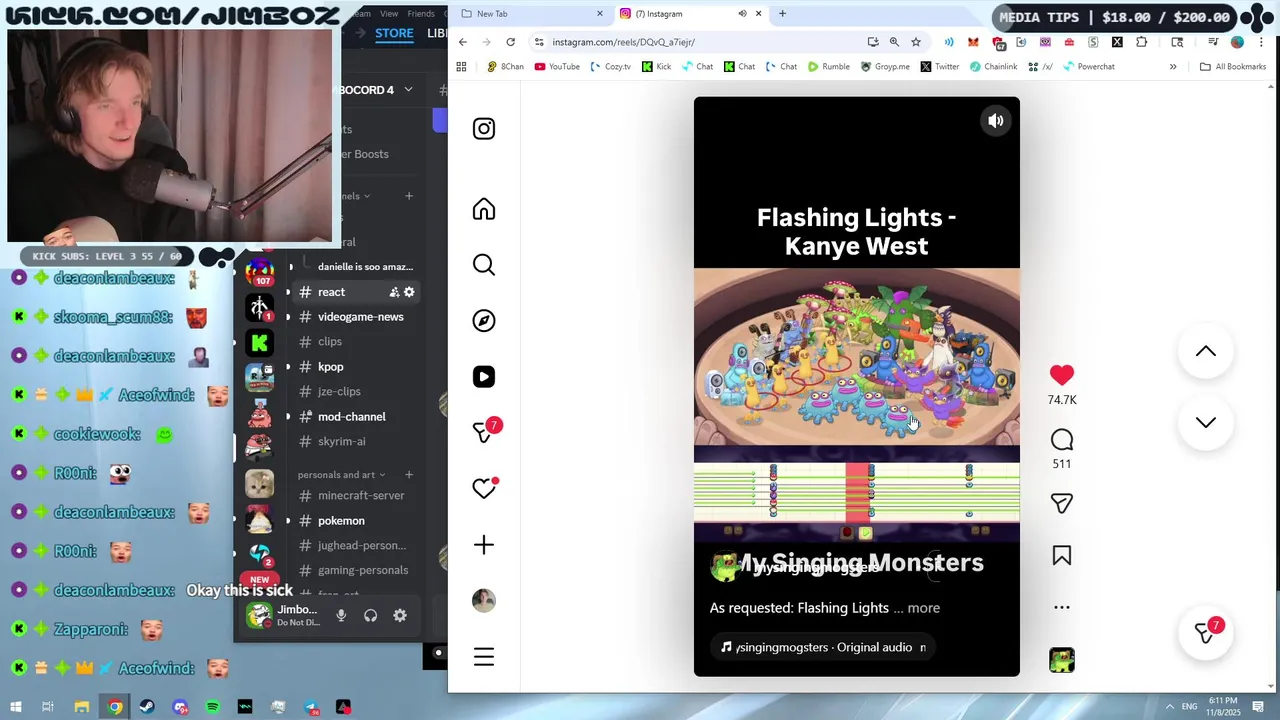Open the mod-channel in Discord
The width and height of the screenshot is (1280, 720).
(x=350, y=417)
